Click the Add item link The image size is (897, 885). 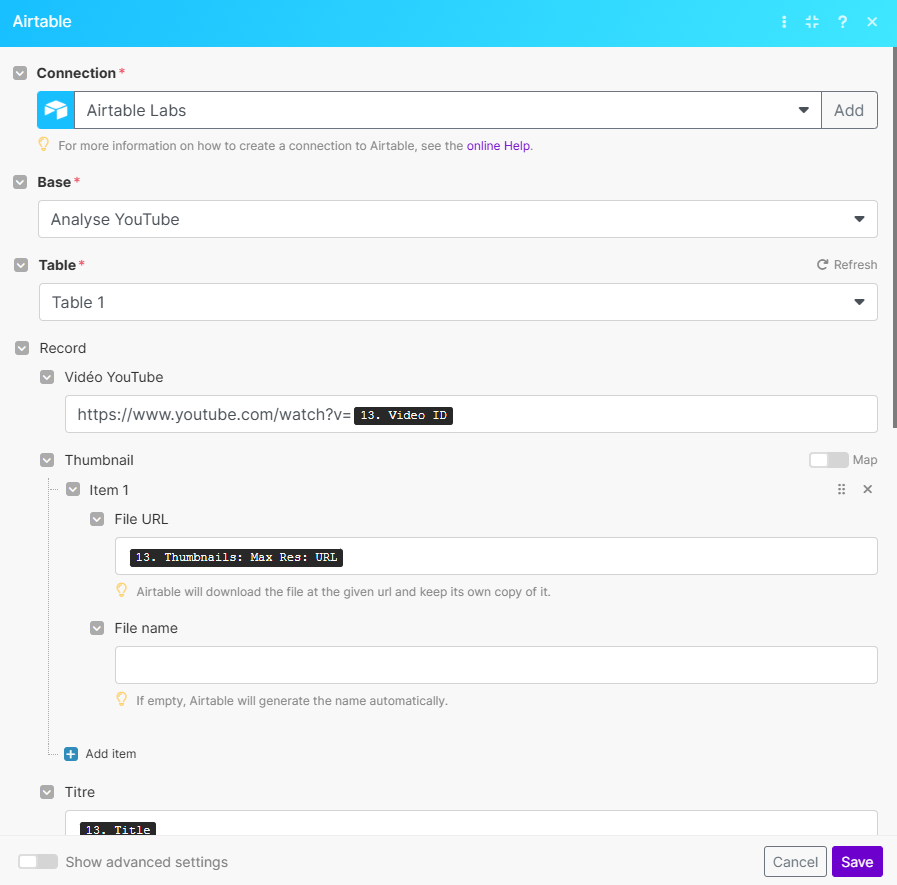pyautogui.click(x=111, y=753)
